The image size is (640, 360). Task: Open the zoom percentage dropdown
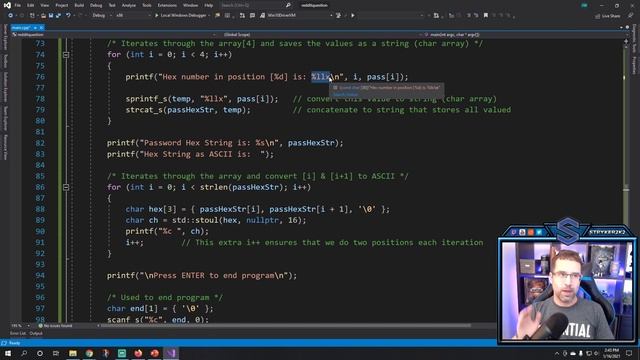point(20,326)
